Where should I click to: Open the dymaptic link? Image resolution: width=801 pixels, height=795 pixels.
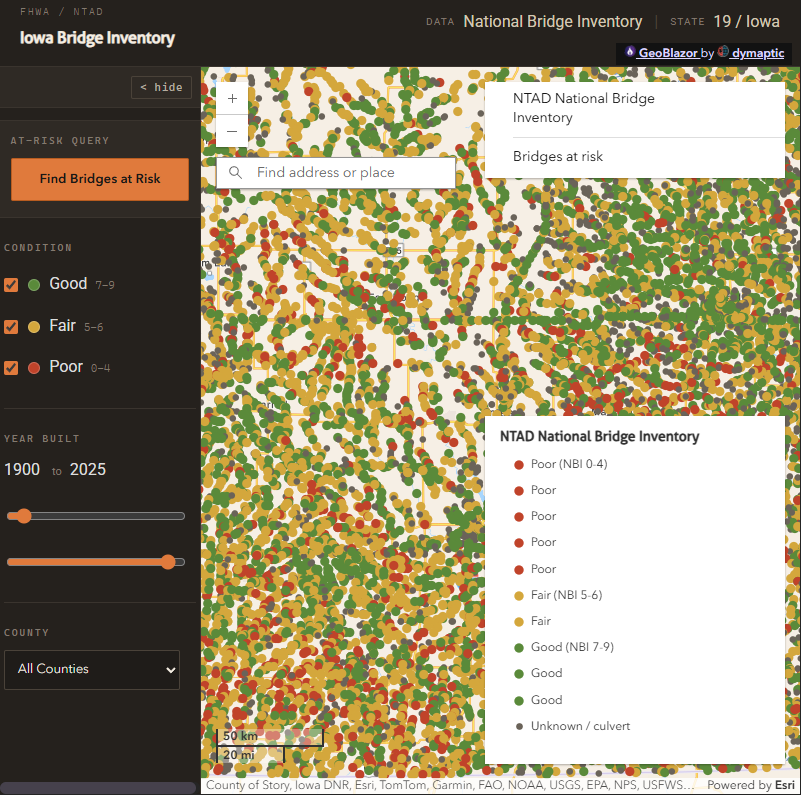tap(758, 53)
